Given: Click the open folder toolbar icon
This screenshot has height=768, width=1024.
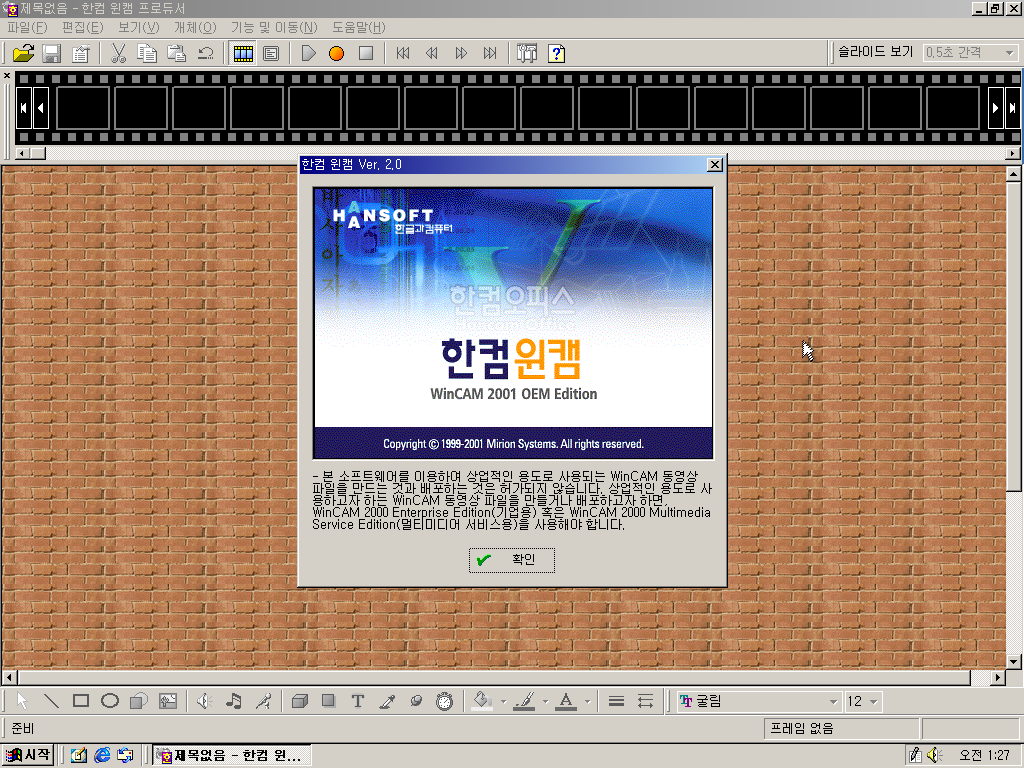Looking at the screenshot, I should (24, 53).
